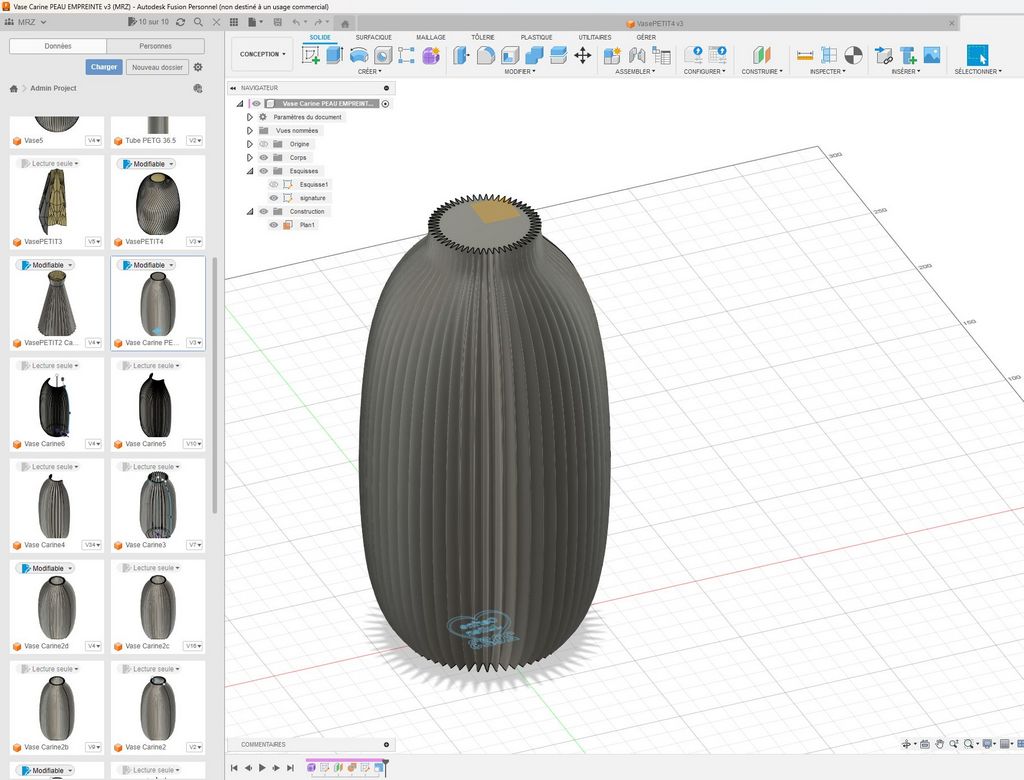Viewport: 1024px width, 780px height.
Task: Close the data panel with X icon
Action: click(216, 22)
